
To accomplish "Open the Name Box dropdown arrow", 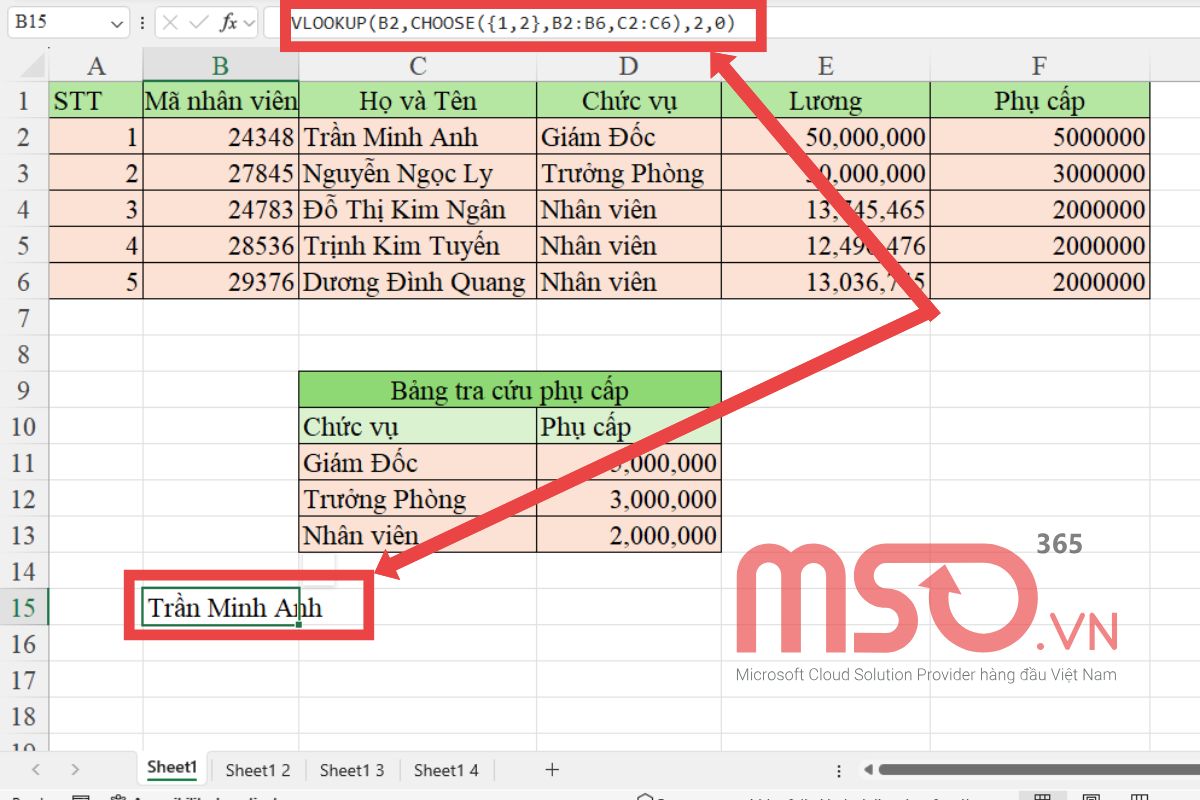I will (118, 22).
